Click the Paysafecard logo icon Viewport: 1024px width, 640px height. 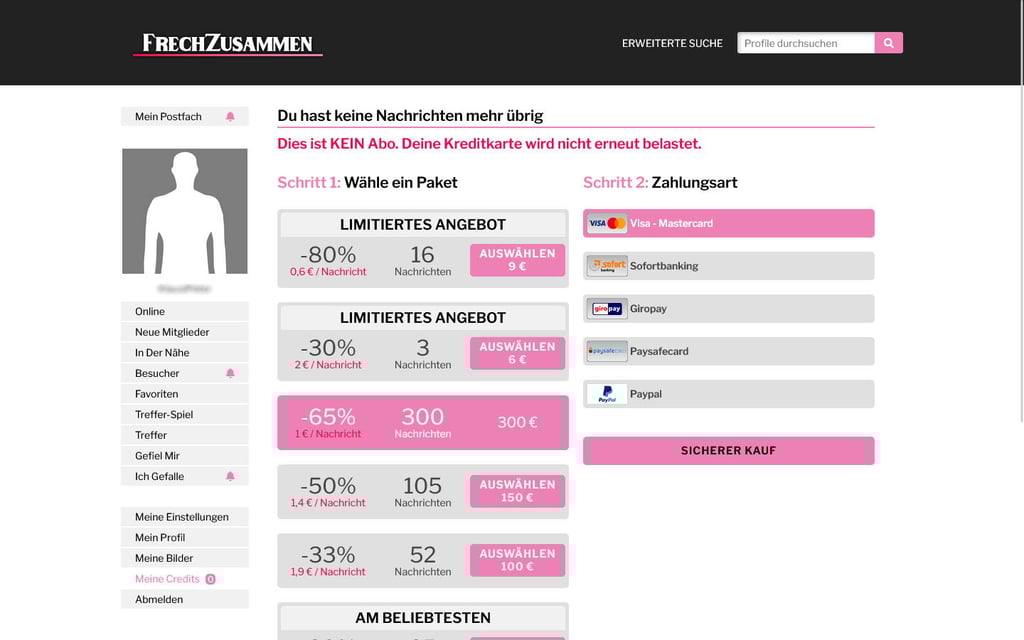click(607, 351)
